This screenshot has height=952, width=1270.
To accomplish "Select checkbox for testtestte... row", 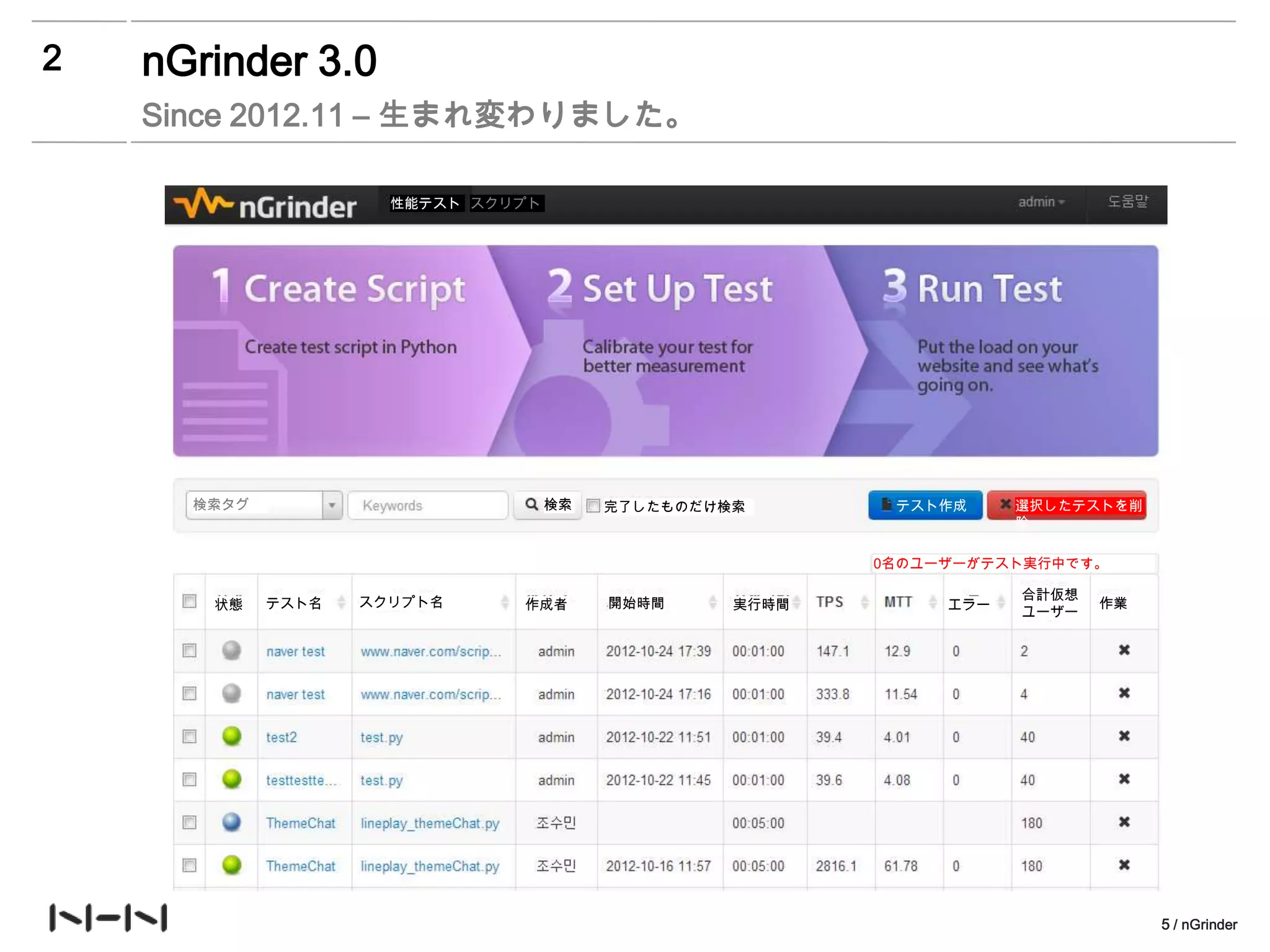I will [190, 779].
